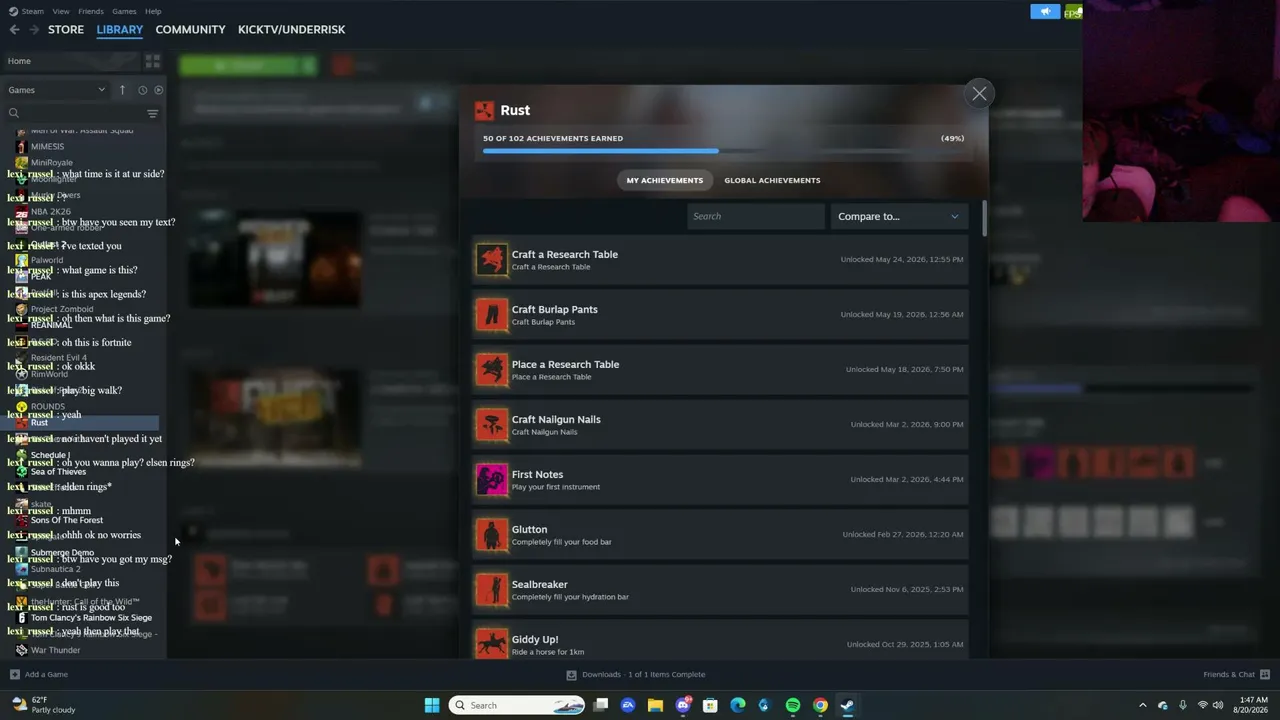1280x720 pixels.
Task: Select Subnautica 2 in the game list
Action: [x=56, y=569]
